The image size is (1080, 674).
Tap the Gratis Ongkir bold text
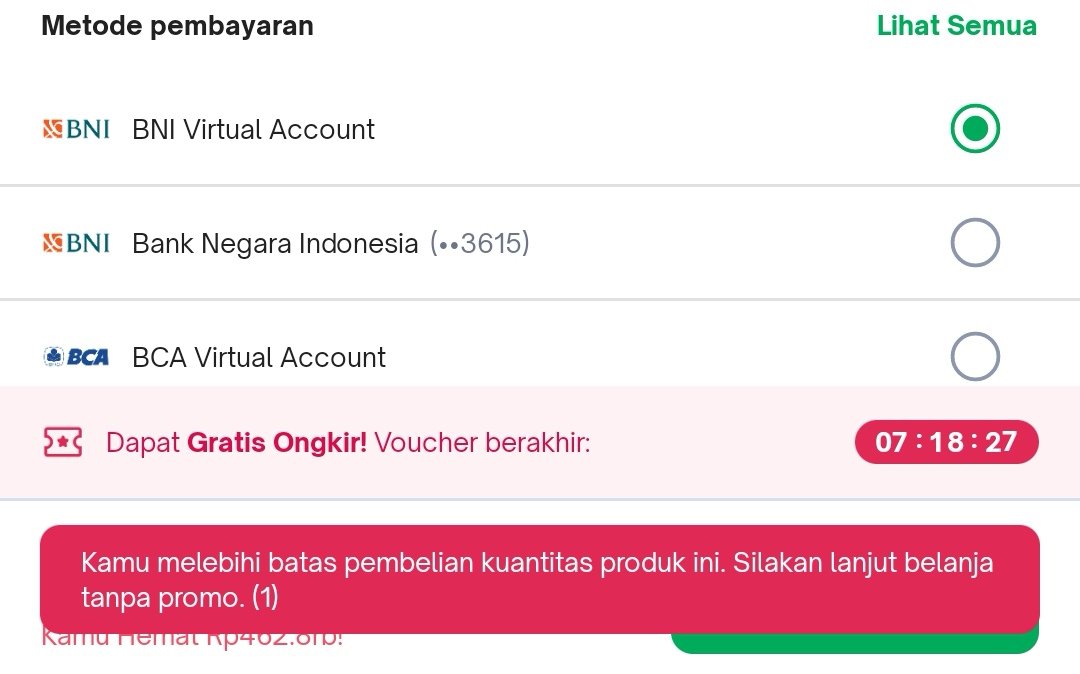point(277,443)
